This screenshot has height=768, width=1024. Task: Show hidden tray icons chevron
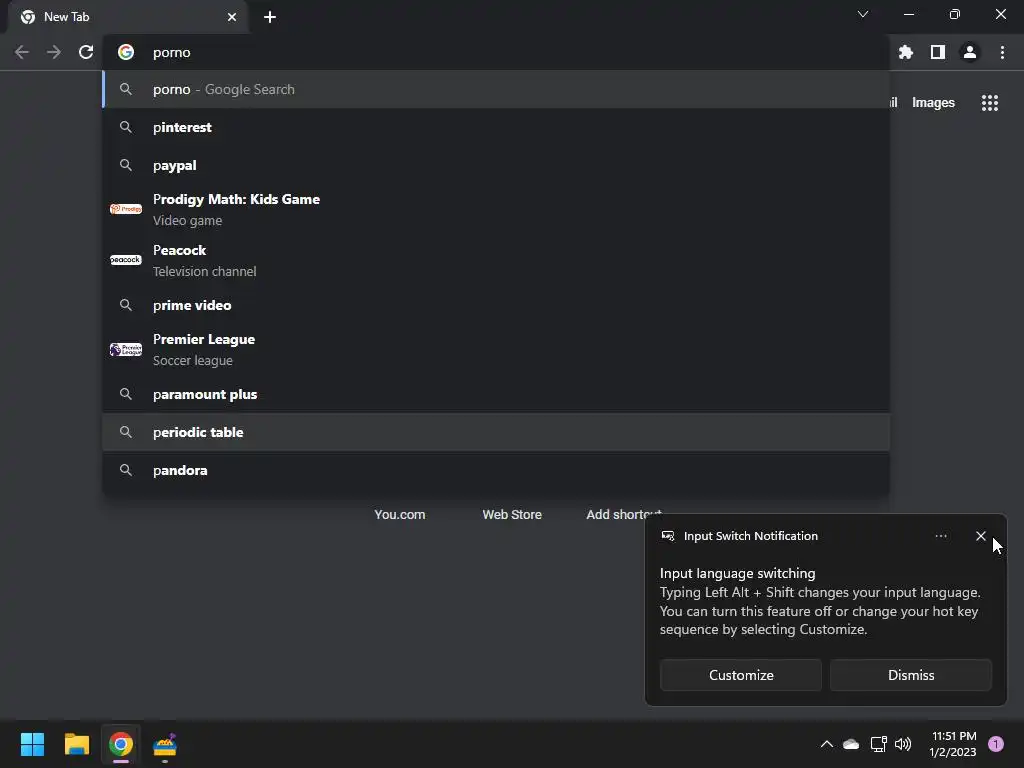pos(826,744)
